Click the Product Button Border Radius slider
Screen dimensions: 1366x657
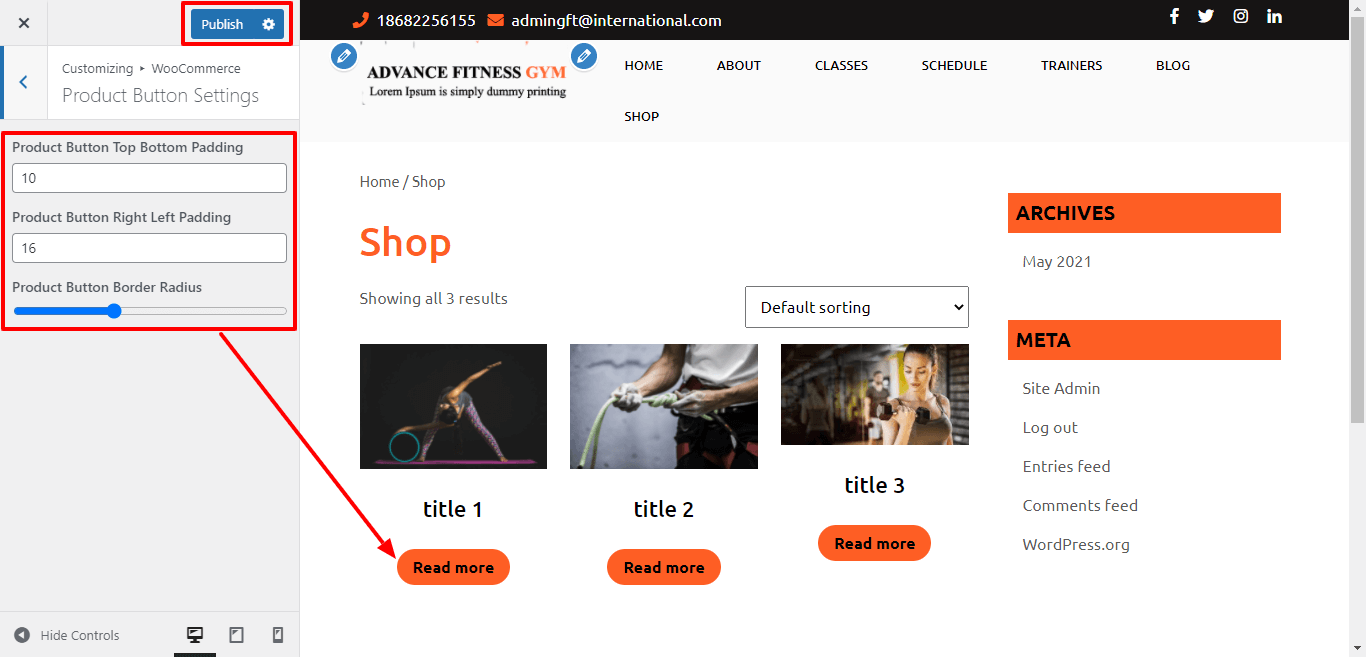click(x=150, y=311)
